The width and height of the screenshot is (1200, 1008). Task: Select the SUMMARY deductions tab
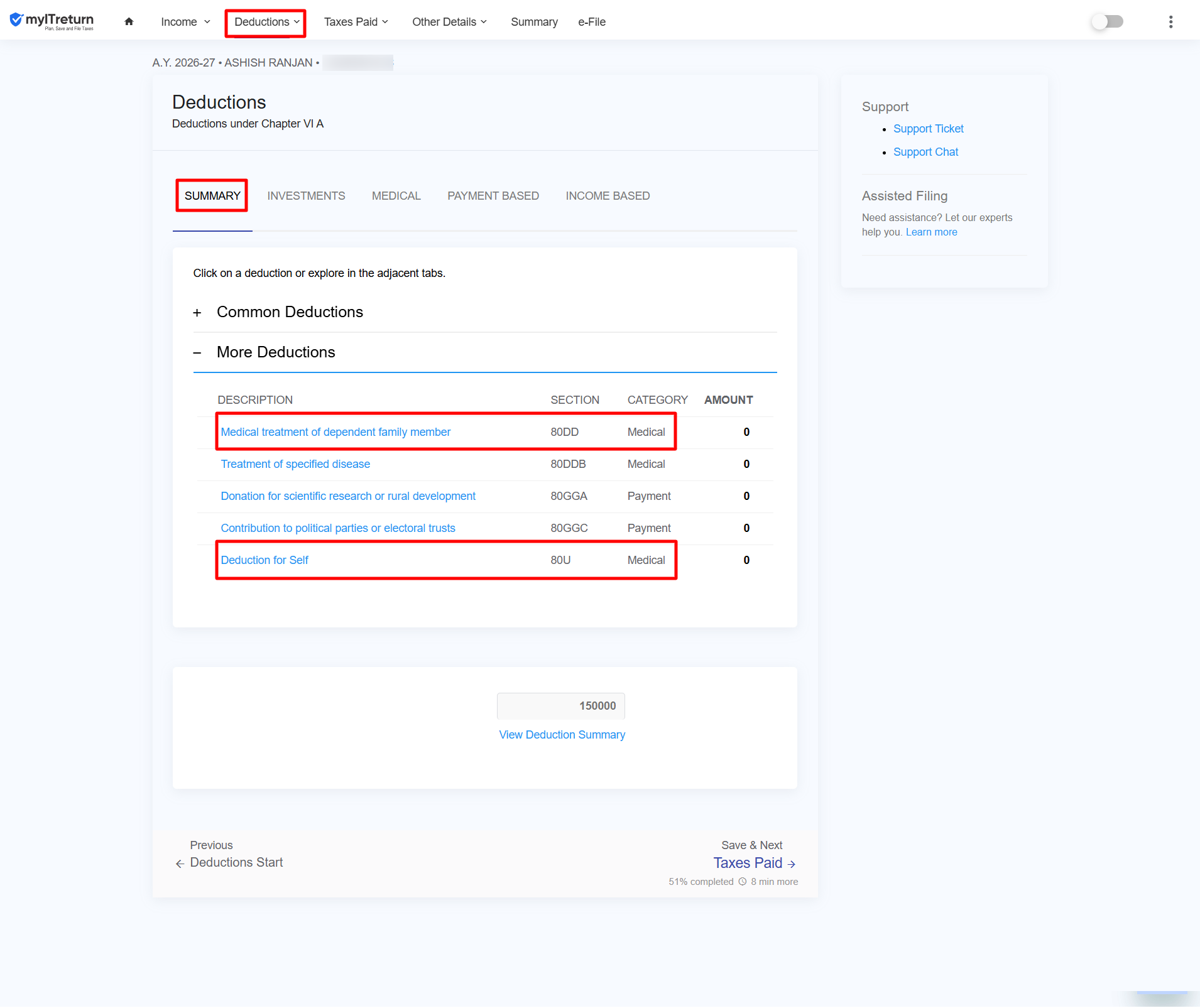click(212, 196)
